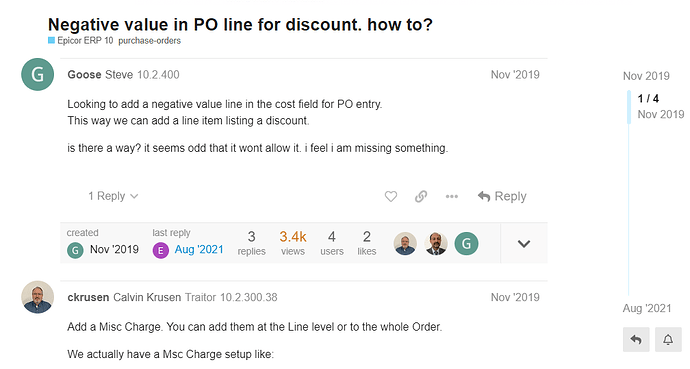Open ckrusen's avatar beside the second post

click(x=37, y=297)
